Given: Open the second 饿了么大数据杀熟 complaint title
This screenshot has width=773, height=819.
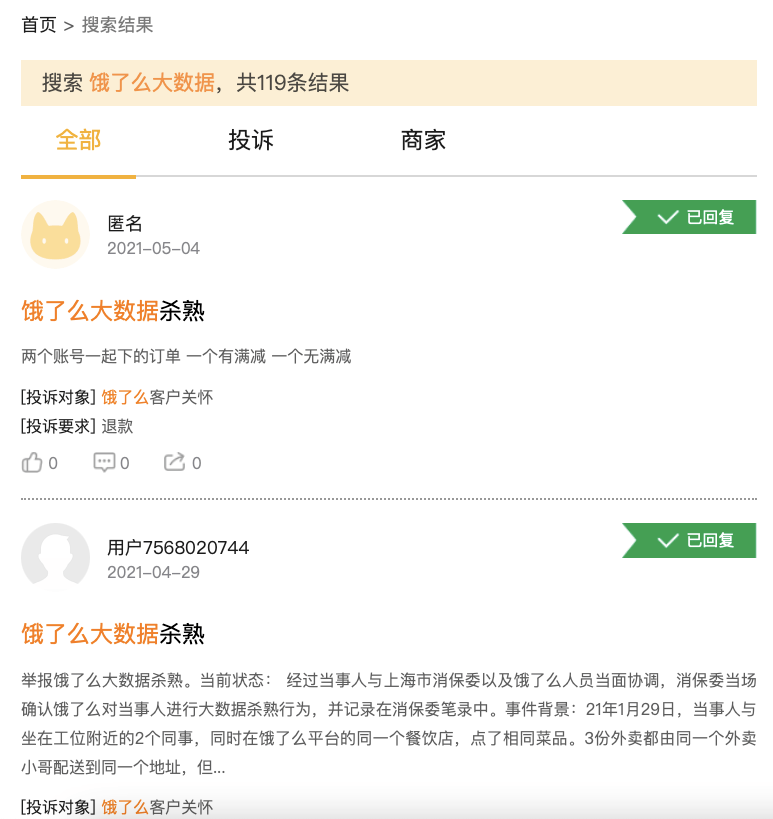Looking at the screenshot, I should tap(113, 634).
